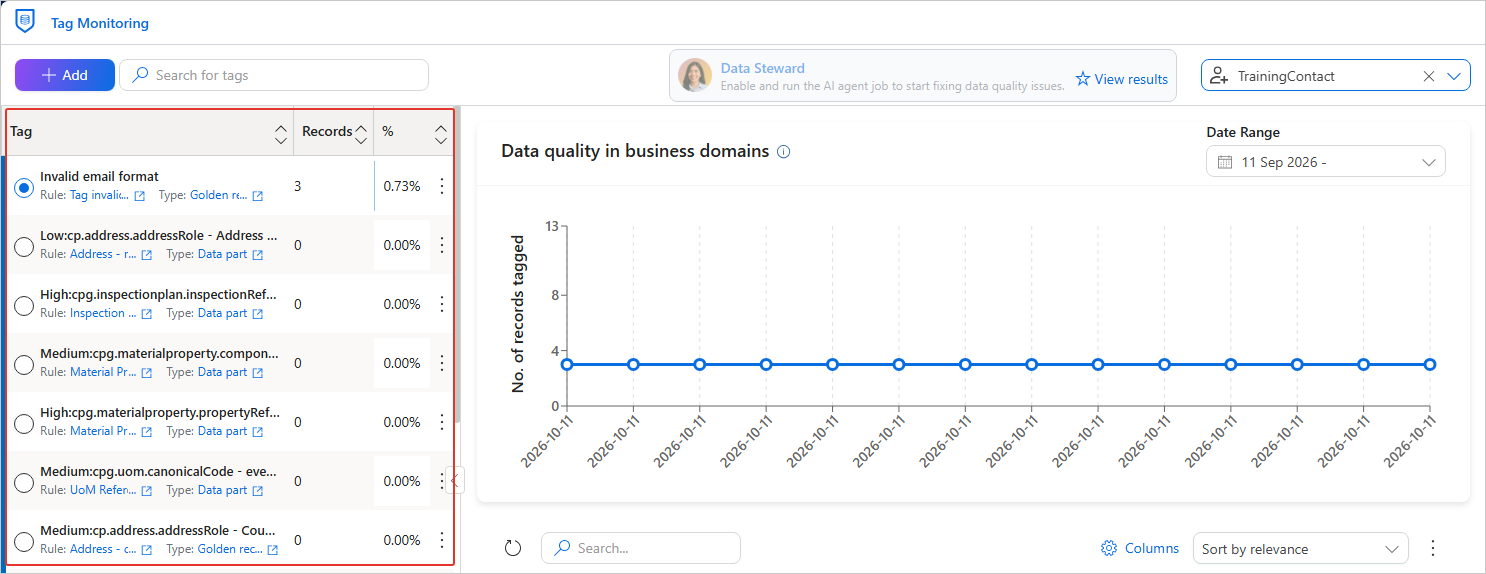The width and height of the screenshot is (1486, 574).
Task: Open the Data part type link in Medium:cpg.uom row
Action: [x=222, y=490]
